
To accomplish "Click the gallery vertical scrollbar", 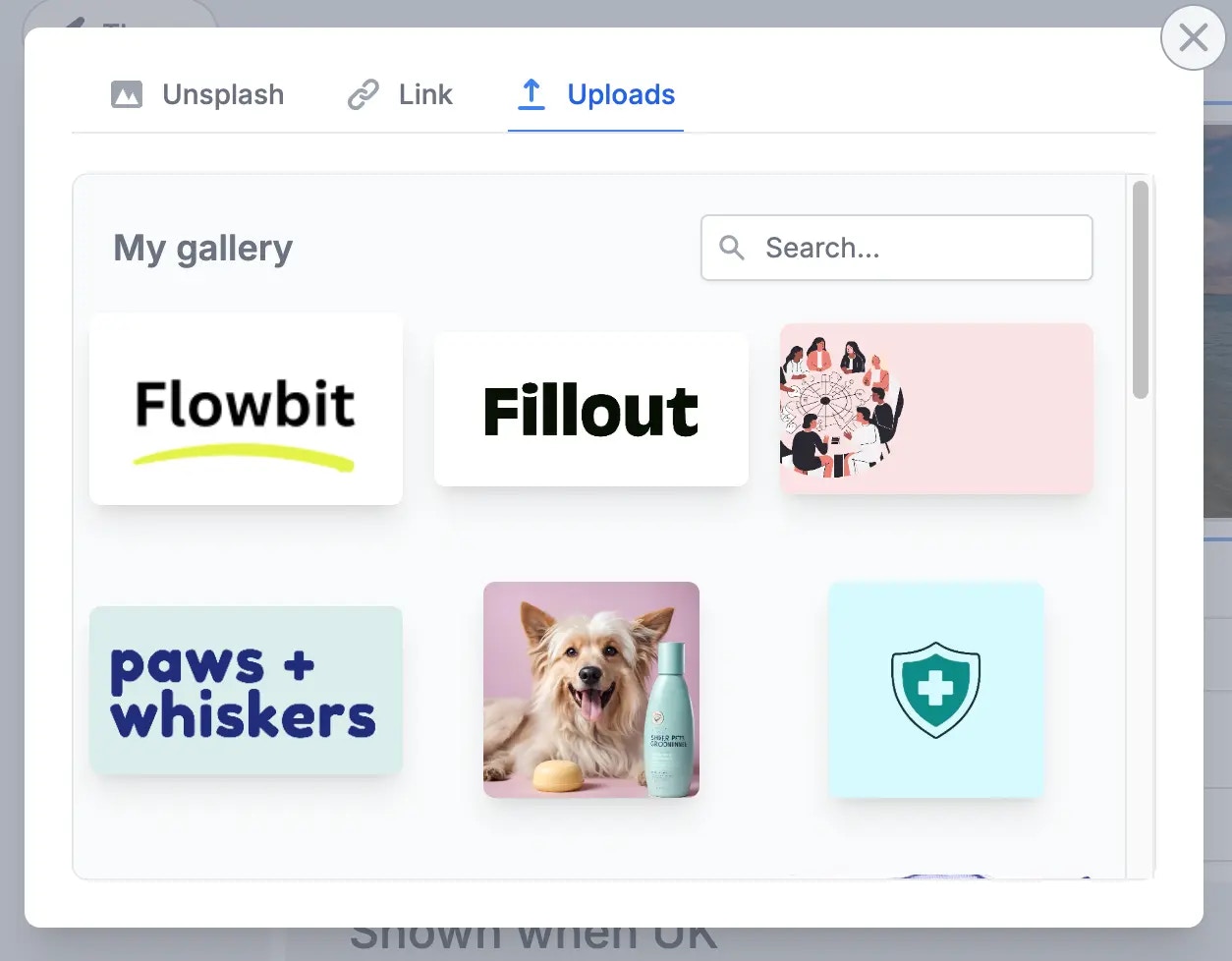I will click(x=1141, y=290).
